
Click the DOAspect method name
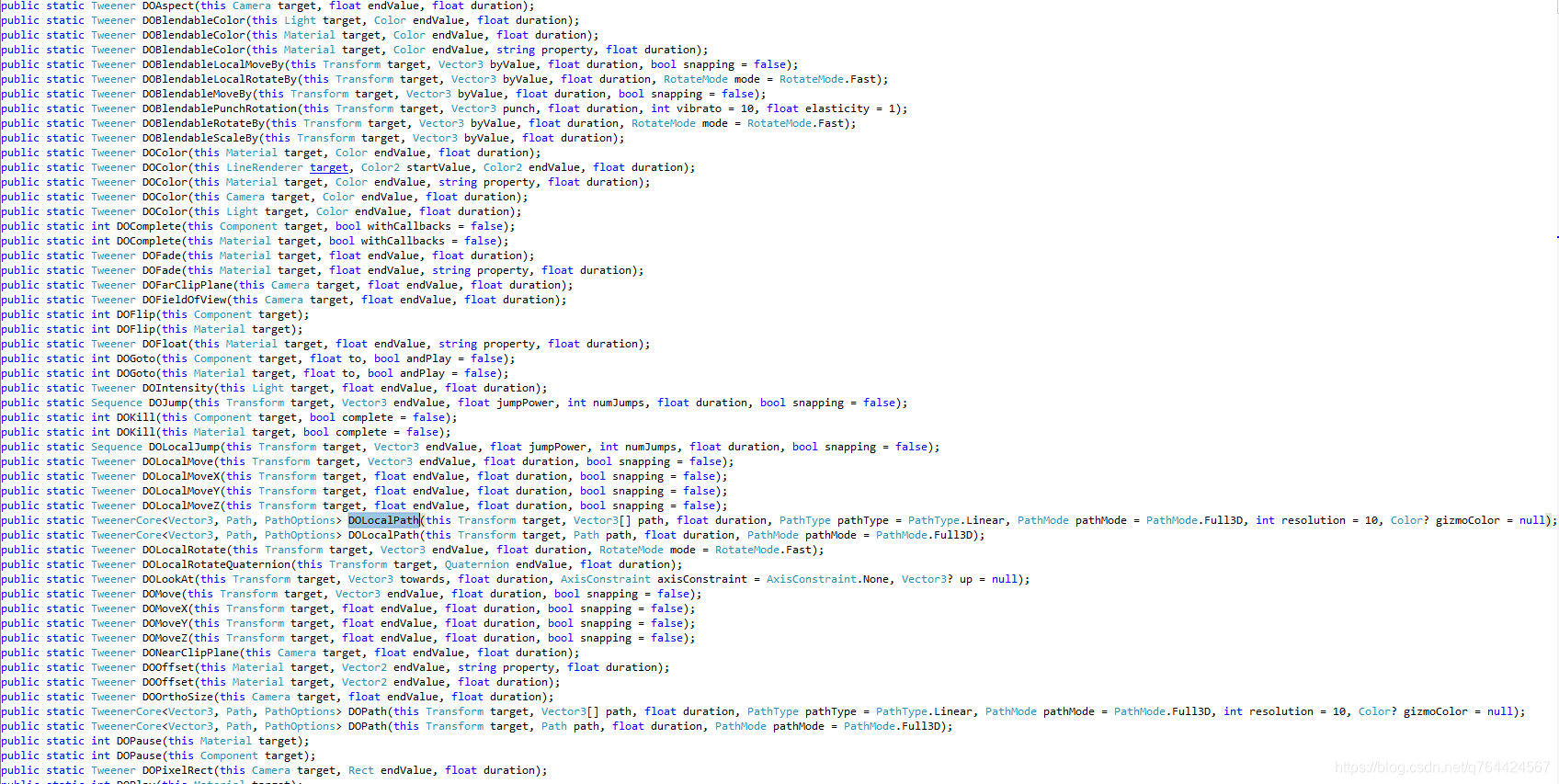(x=168, y=6)
